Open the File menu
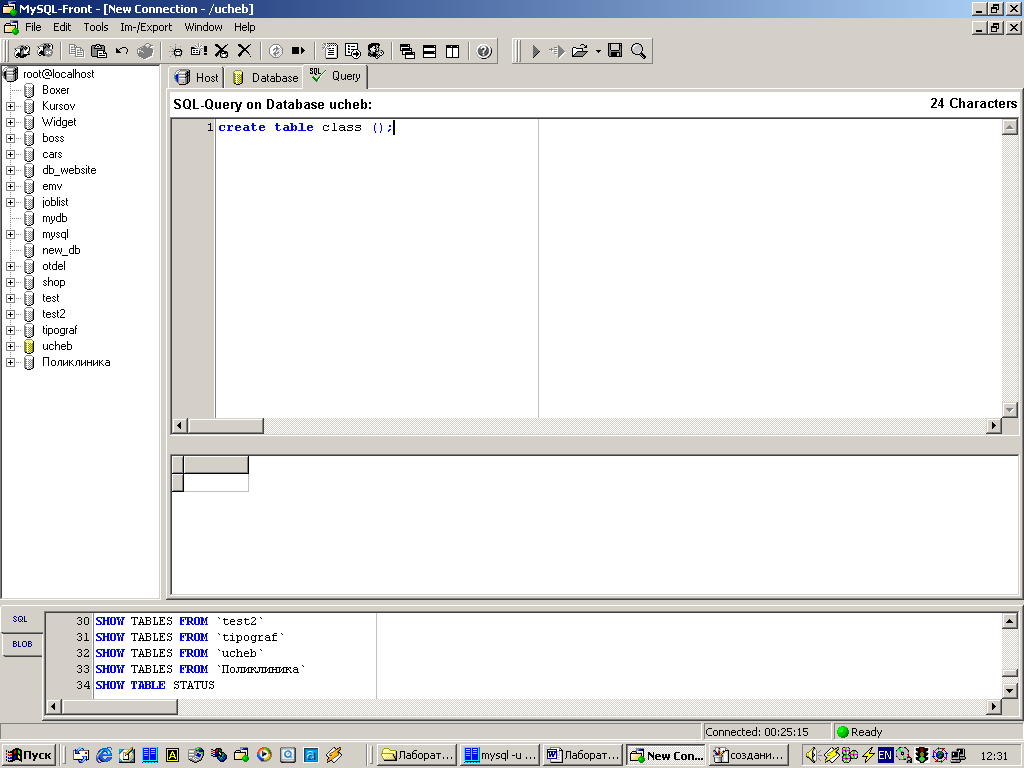Screen dimensions: 1024x768 pyautogui.click(x=33, y=27)
